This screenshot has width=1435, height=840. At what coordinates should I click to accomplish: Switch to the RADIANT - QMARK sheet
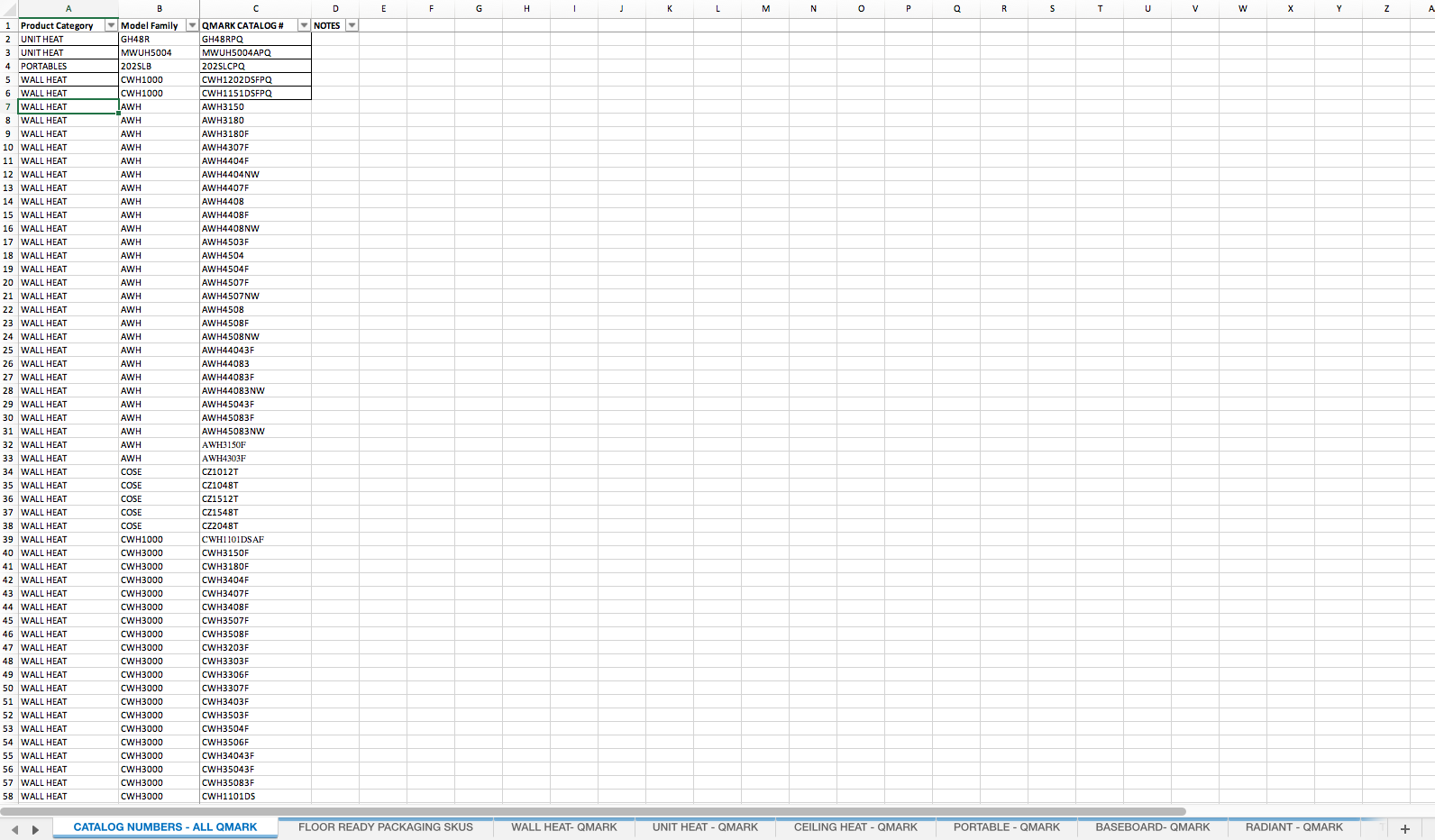pos(1294,827)
